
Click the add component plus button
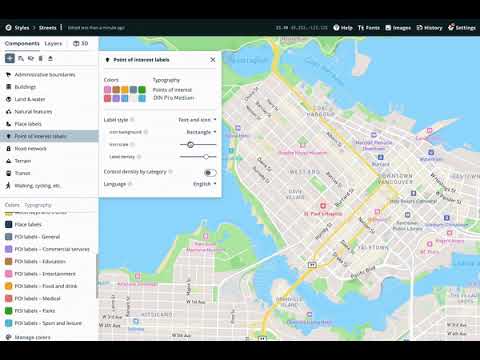click(10, 58)
